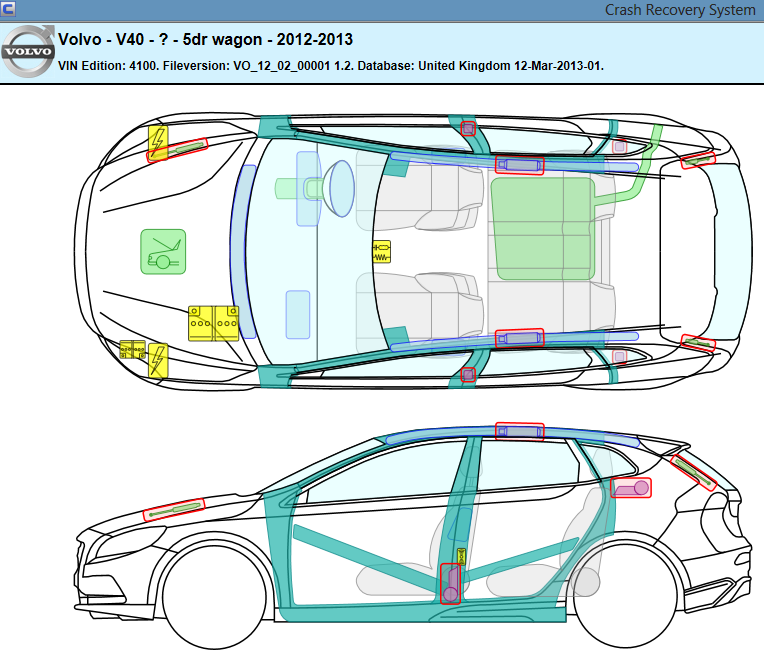764x657 pixels.
Task: Select the driver-side B-pillar seatbelt pretensioner, top view
Action: [468, 129]
